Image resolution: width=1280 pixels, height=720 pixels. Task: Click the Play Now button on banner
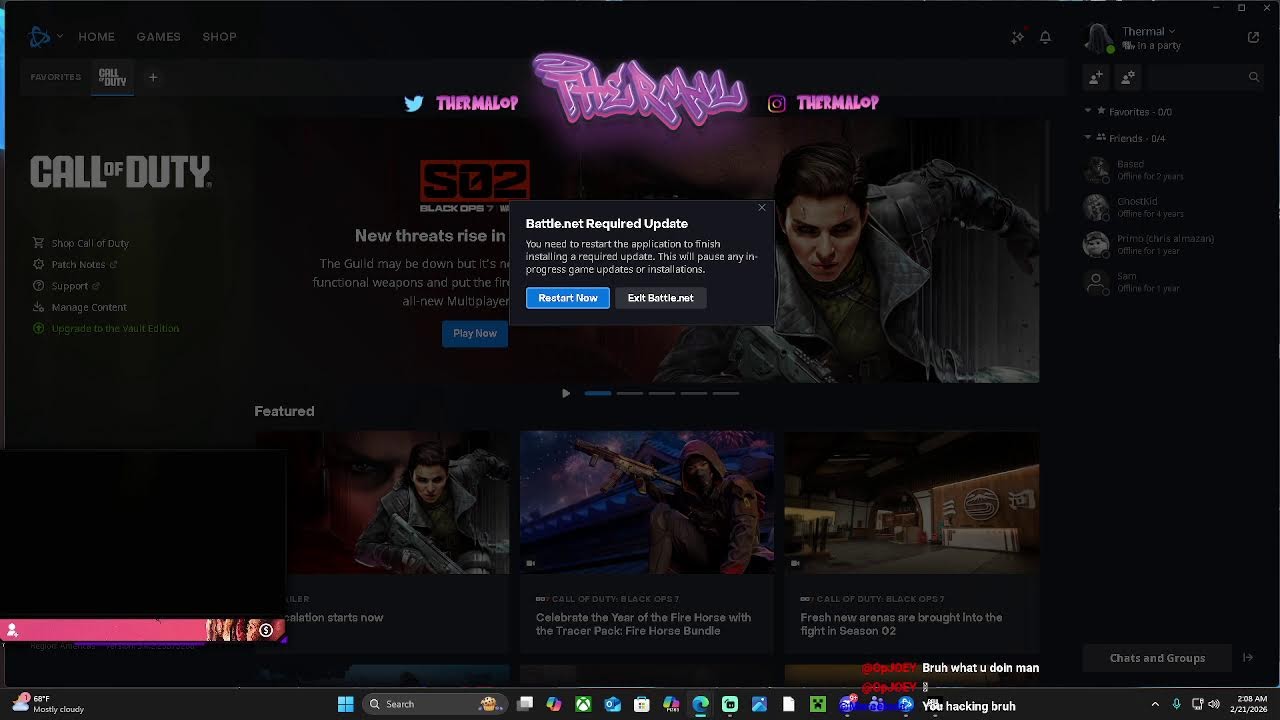pyautogui.click(x=475, y=333)
